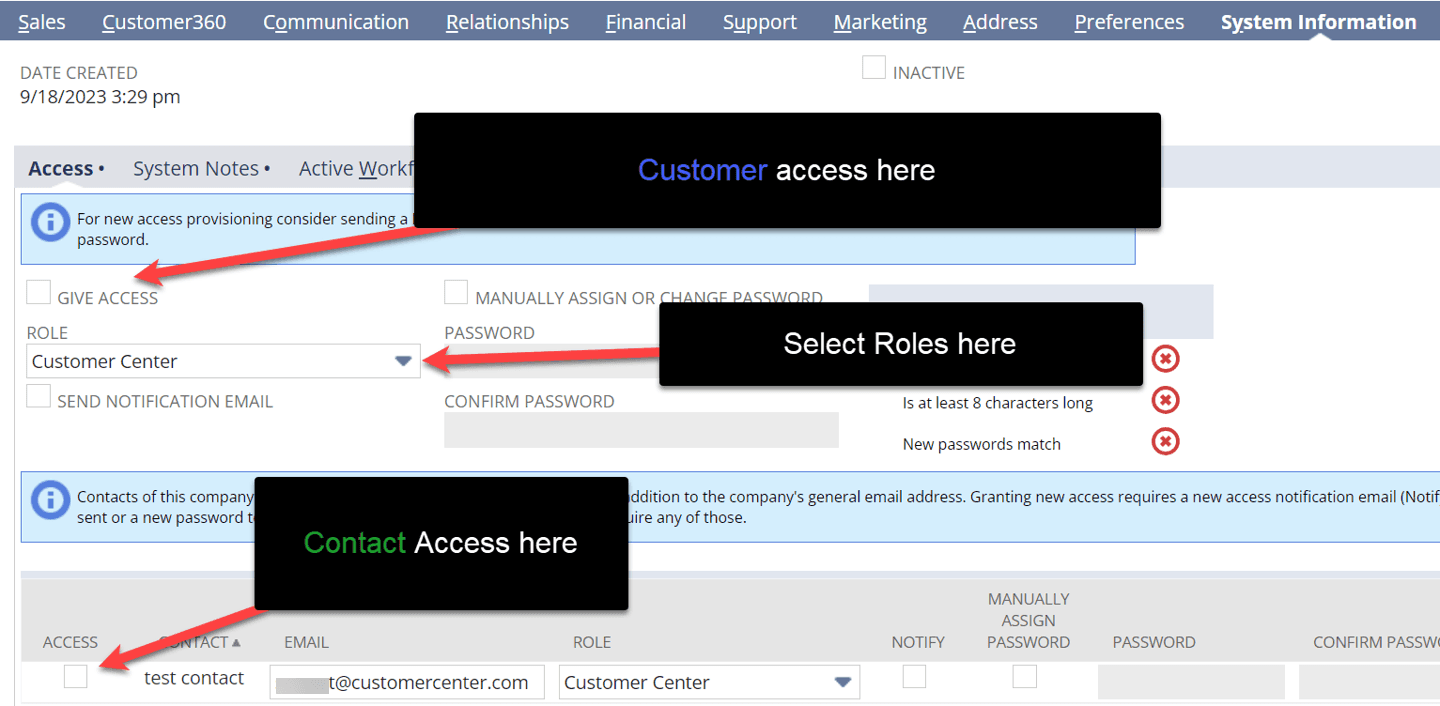Click the CONFIRM PASSWORD field below the customer password
This screenshot has width=1440, height=706.
(x=641, y=430)
